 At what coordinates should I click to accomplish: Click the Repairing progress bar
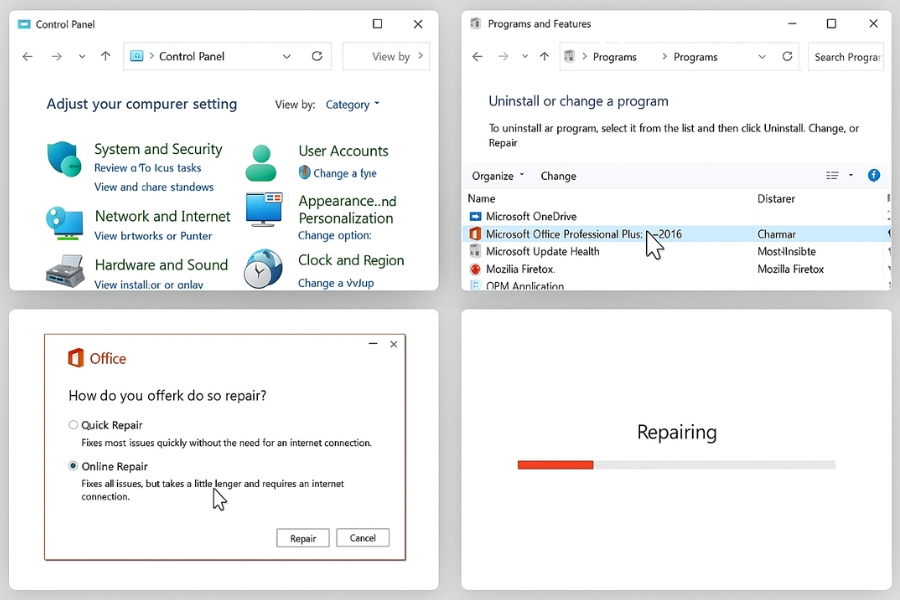(676, 465)
